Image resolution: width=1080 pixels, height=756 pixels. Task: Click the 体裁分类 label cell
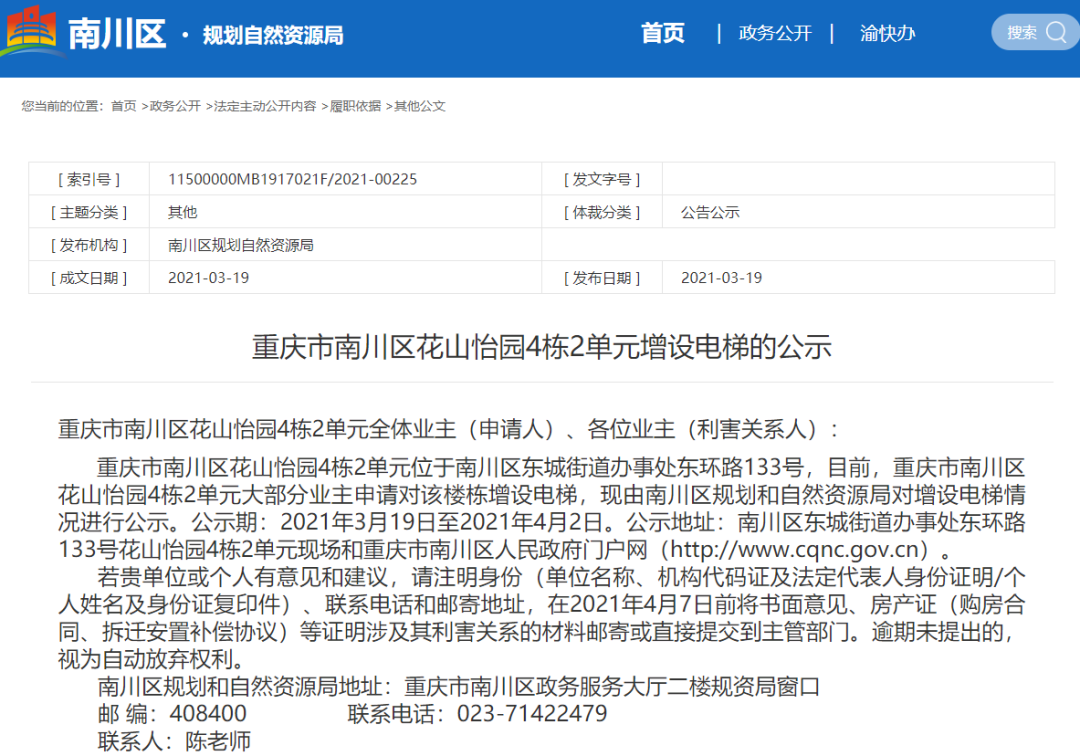pyautogui.click(x=602, y=212)
